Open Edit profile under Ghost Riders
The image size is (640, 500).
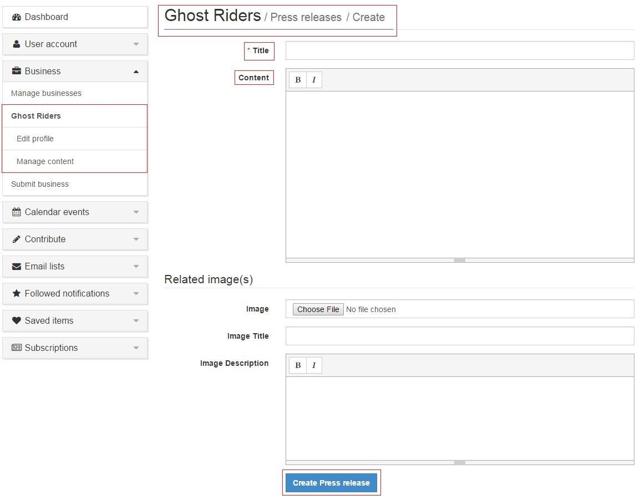pyautogui.click(x=75, y=139)
